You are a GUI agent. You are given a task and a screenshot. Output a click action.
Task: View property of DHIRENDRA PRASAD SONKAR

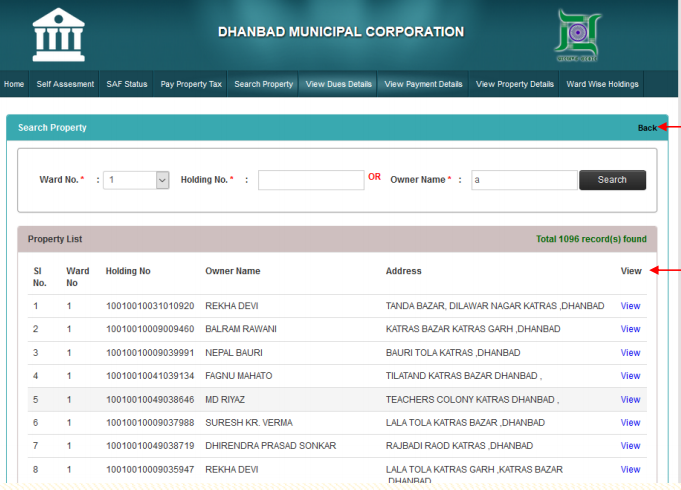[x=630, y=446]
